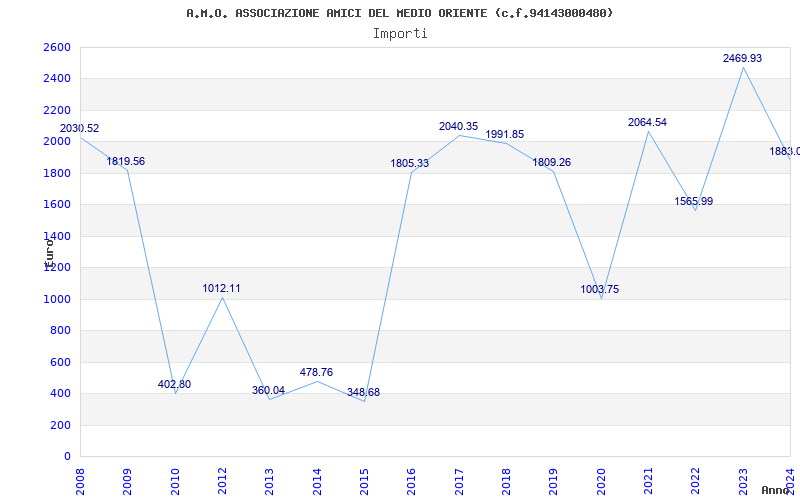Select the 348.68 data label
This screenshot has height=500, width=800.
[363, 393]
